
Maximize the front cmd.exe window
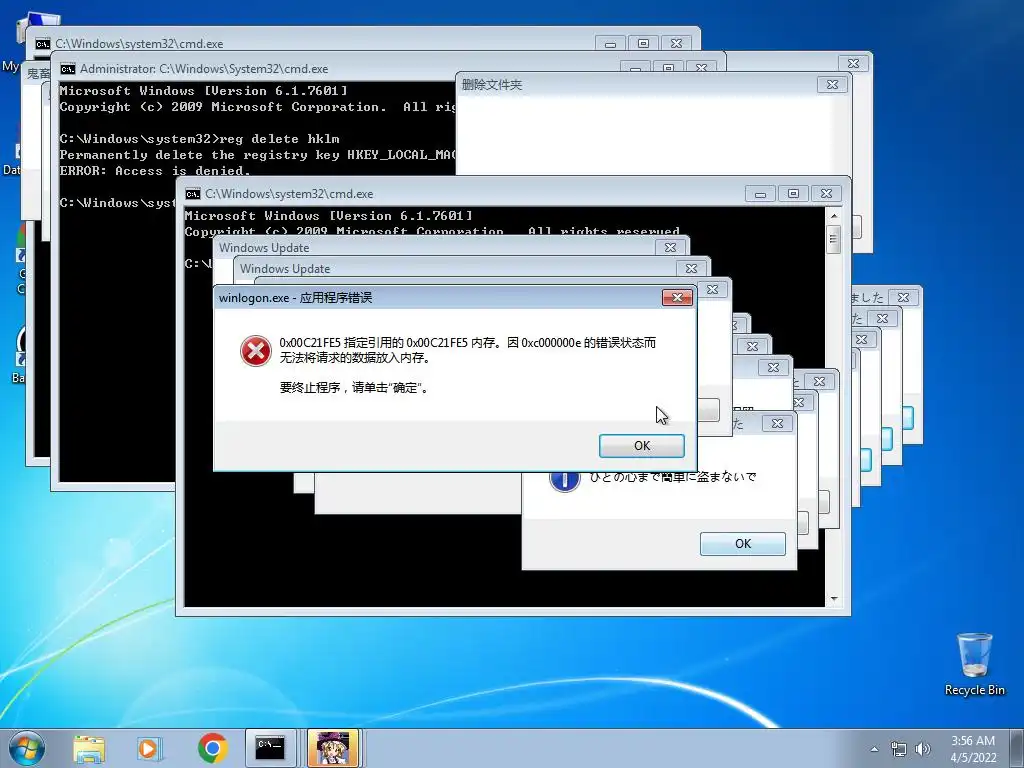click(793, 194)
